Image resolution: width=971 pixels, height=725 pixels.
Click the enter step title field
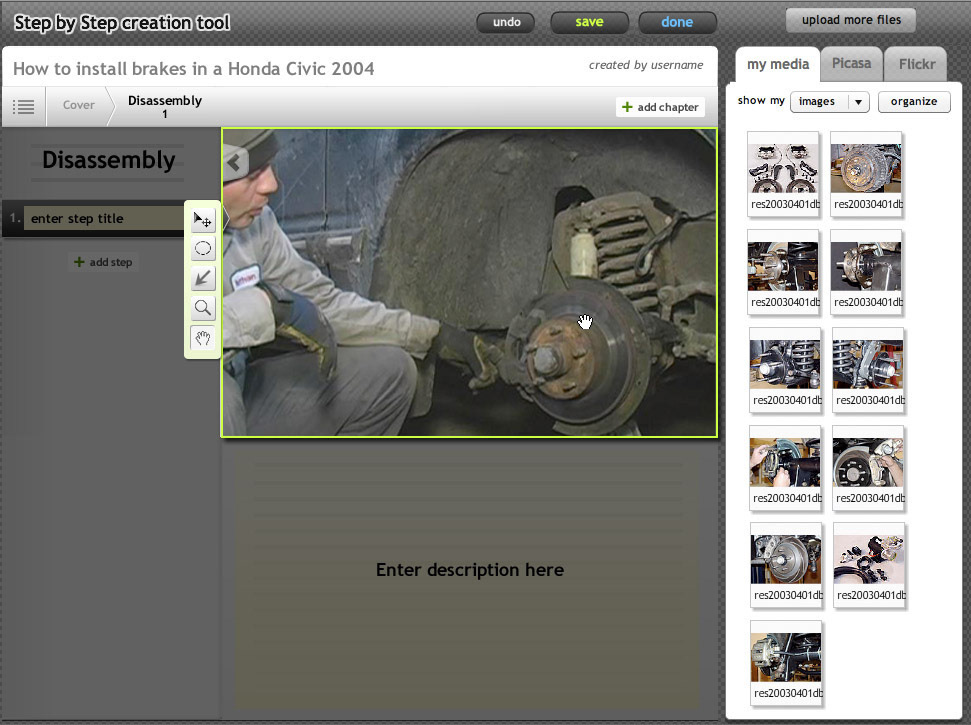pos(104,219)
